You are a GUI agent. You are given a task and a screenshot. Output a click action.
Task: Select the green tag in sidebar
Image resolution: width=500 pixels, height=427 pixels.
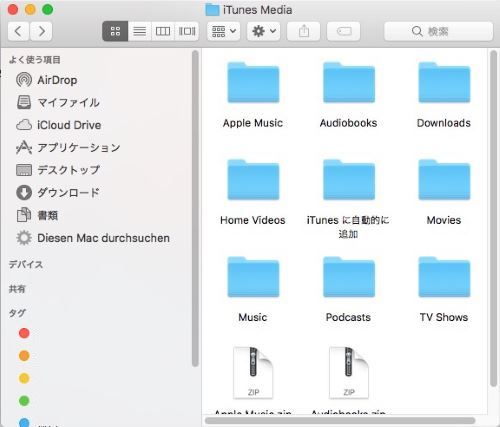pyautogui.click(x=24, y=401)
